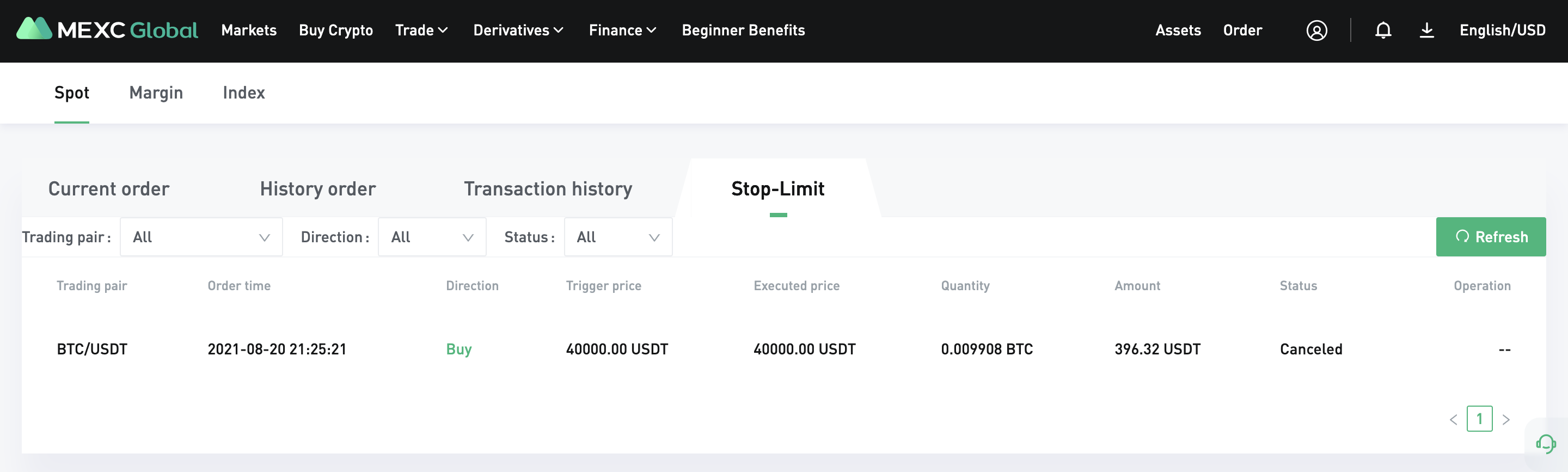Open Markets in top navigation

249,30
